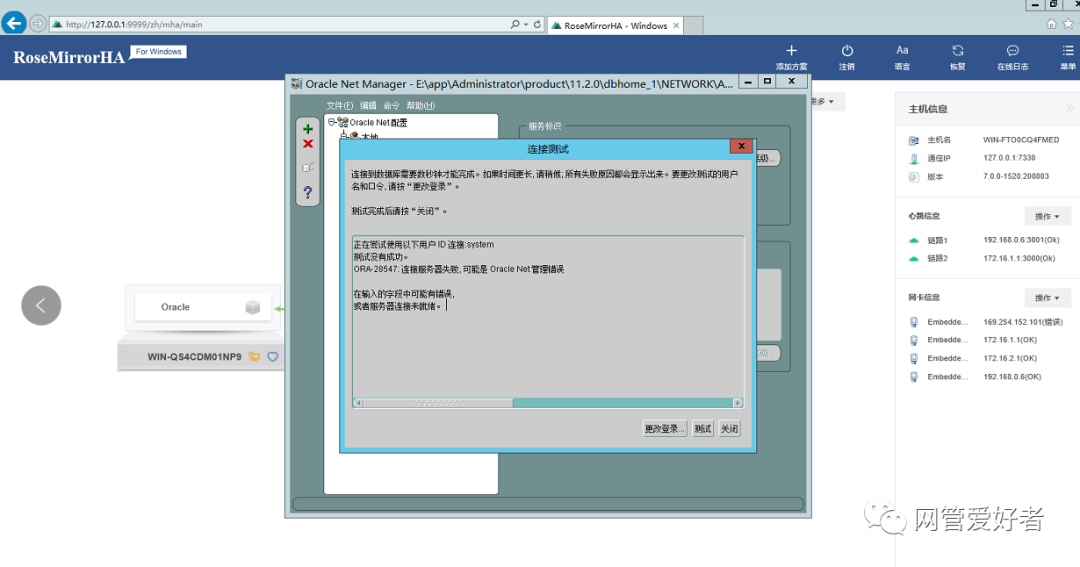Click the 172.16.1.1:3000(Ok) link value
The image size is (1080, 567).
pos(1019,258)
